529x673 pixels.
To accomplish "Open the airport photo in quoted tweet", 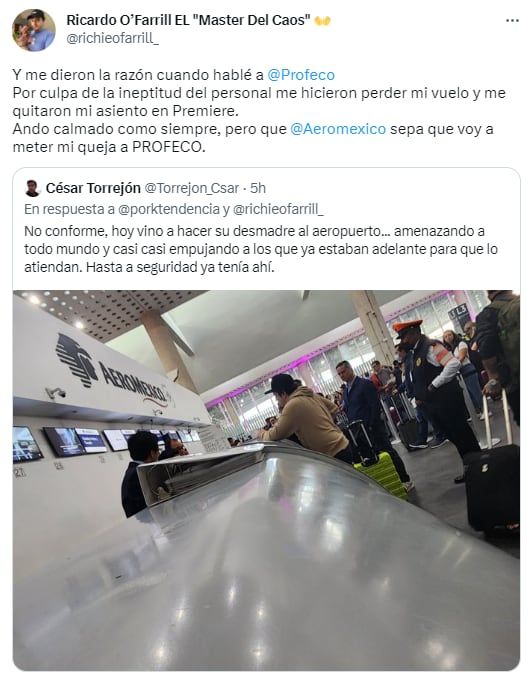I will point(266,480).
